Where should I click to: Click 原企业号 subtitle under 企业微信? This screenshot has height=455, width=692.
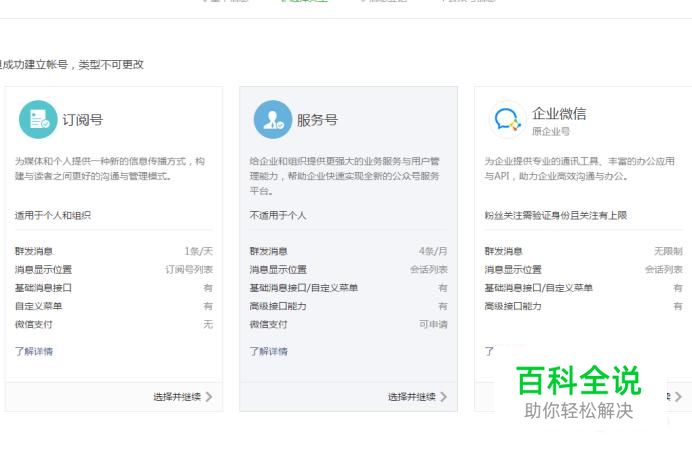(551, 131)
